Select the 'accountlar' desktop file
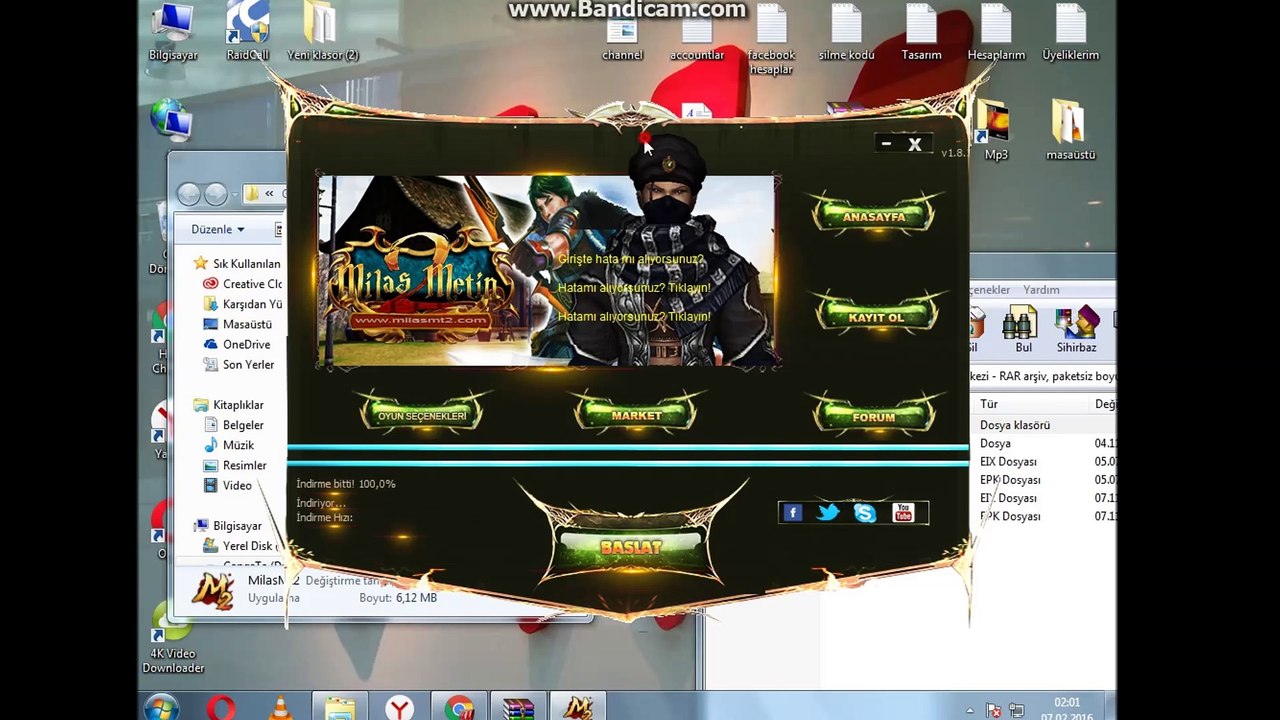 click(697, 33)
